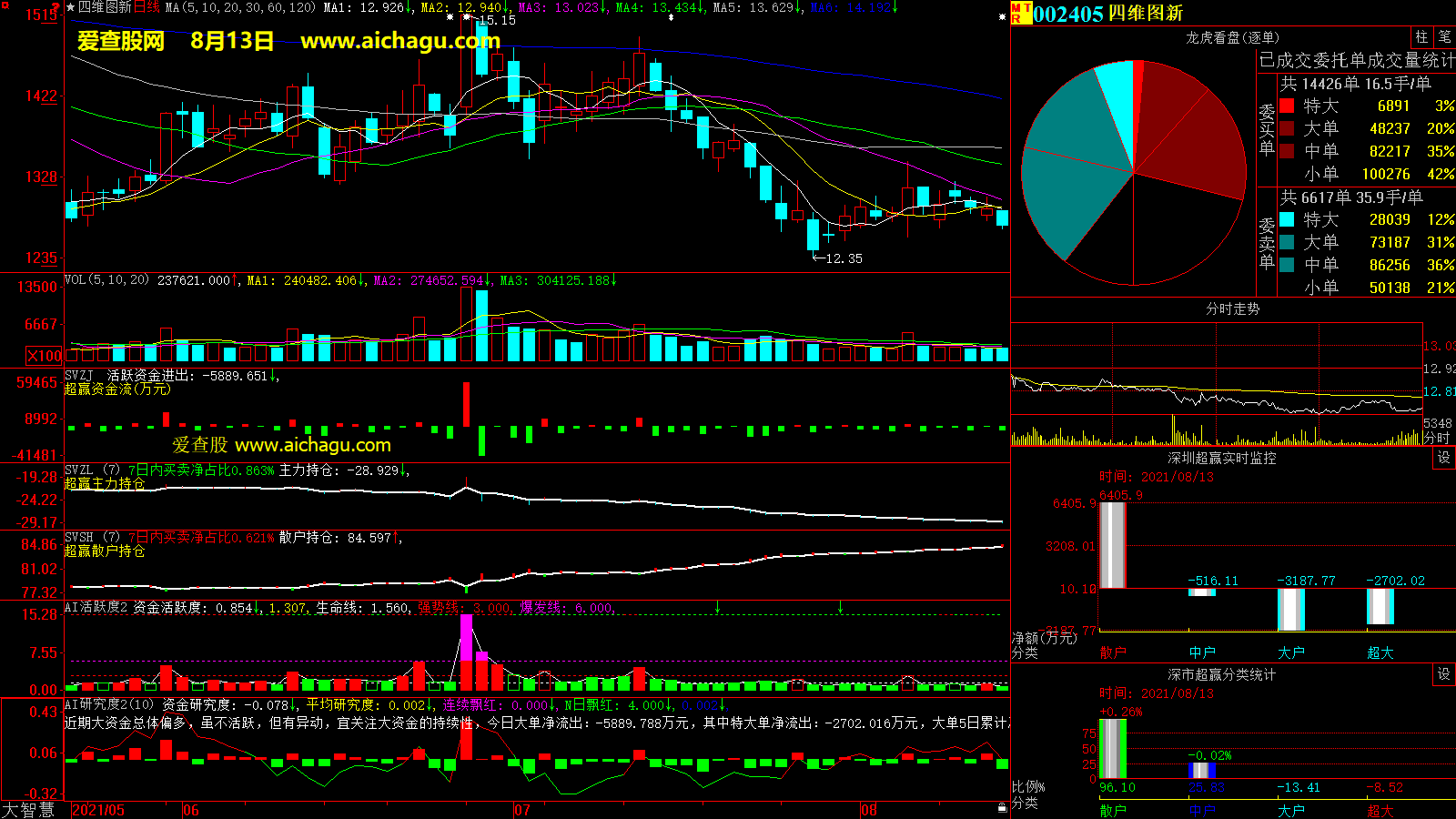Click the red square icon at top-left corner
This screenshot has height=819, width=1456.
[x=5, y=5]
